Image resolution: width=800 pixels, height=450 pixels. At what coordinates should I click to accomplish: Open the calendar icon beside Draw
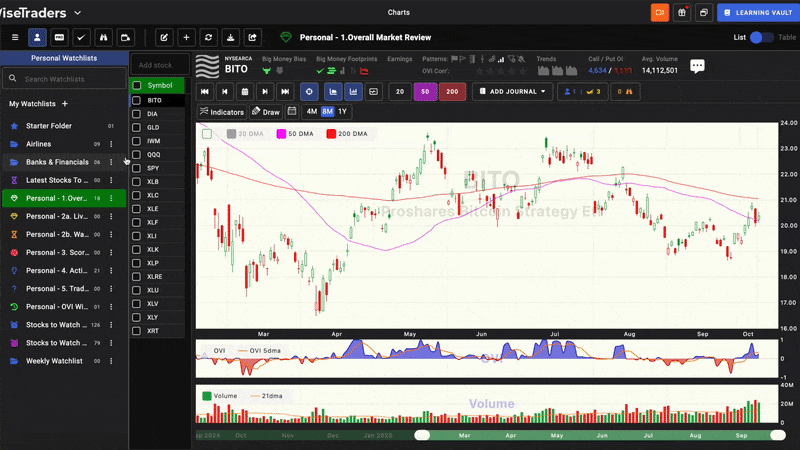click(292, 112)
